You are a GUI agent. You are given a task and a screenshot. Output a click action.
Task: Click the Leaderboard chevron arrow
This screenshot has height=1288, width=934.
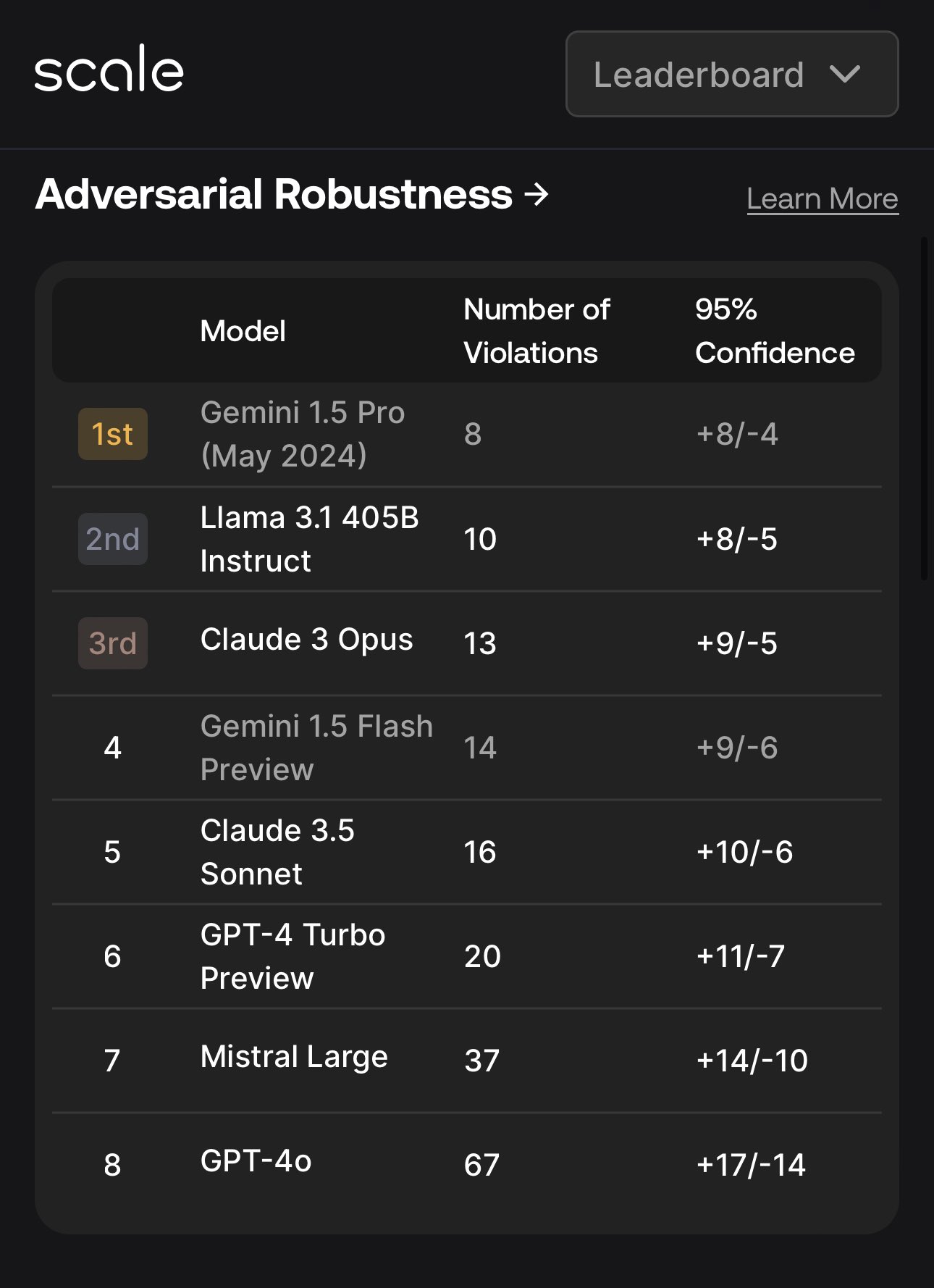coord(844,74)
